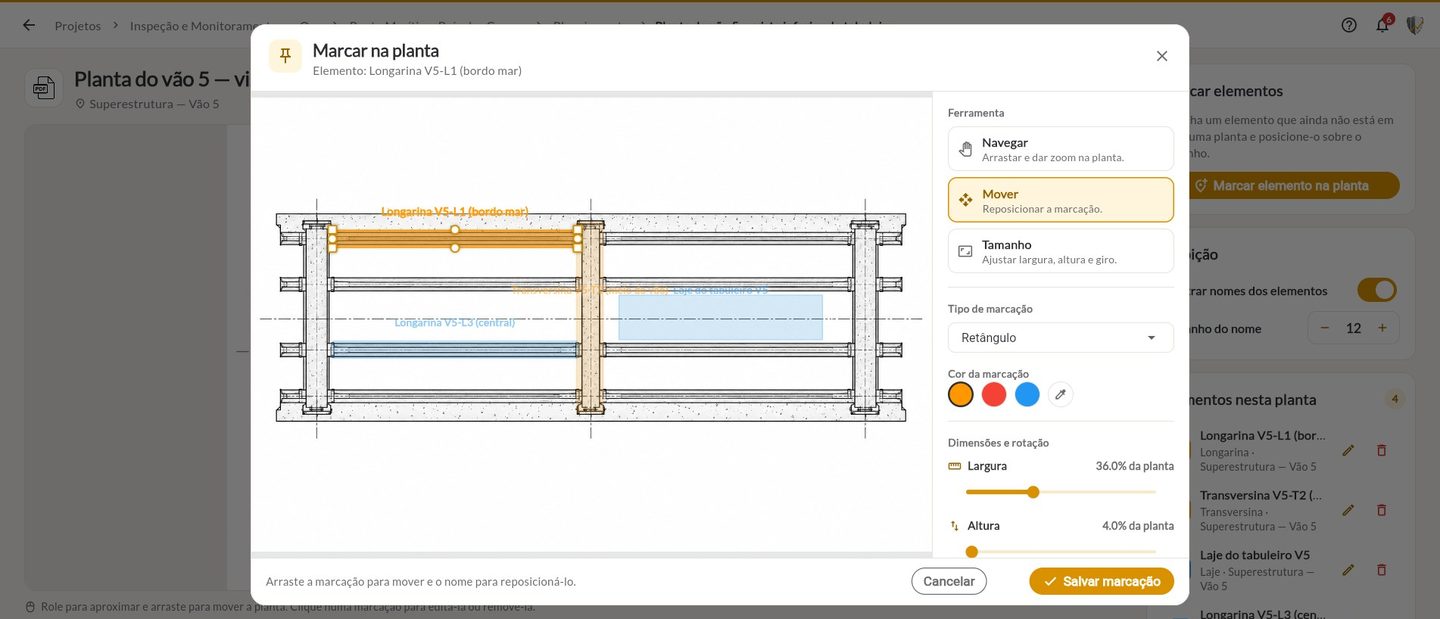Viewport: 1440px width, 619px height.
Task: Cancel the marking dialog
Action: 949,581
